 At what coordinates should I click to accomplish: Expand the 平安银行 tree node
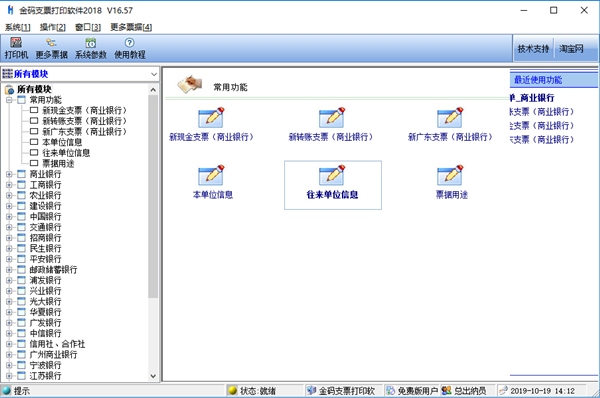tap(9, 259)
